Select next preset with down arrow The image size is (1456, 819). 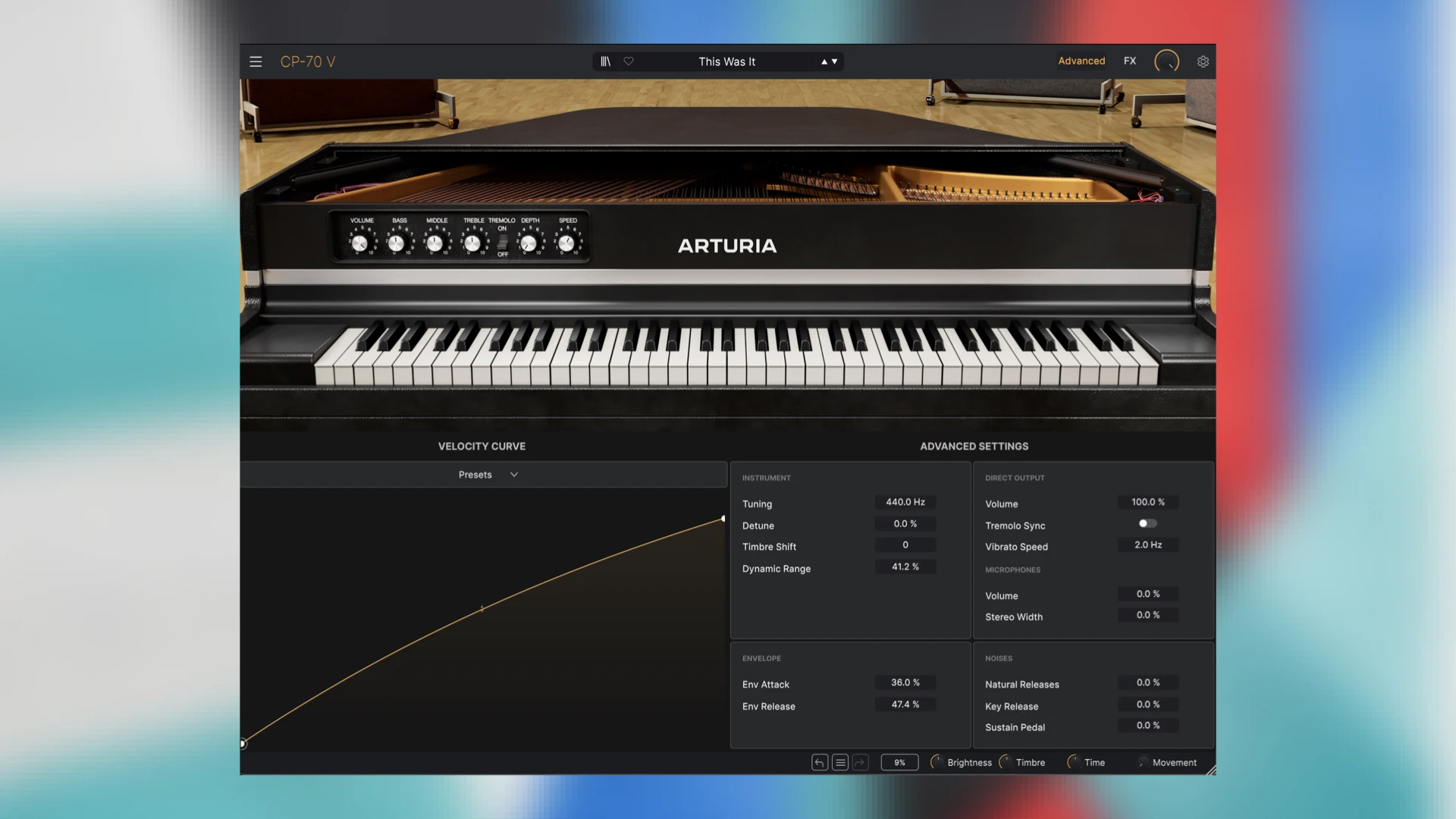835,61
